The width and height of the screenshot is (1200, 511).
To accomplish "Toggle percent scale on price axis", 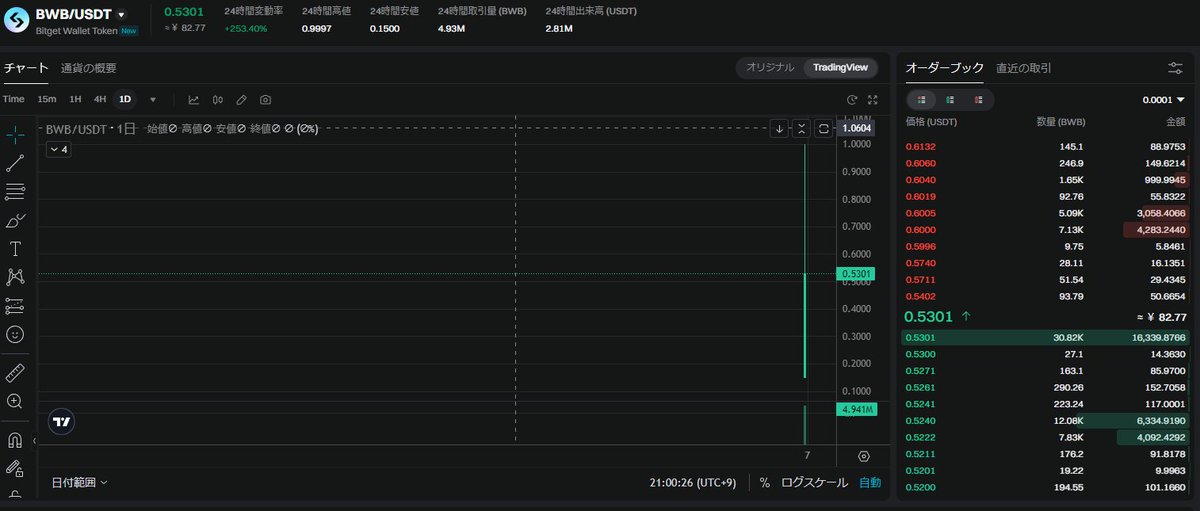I will click(764, 482).
